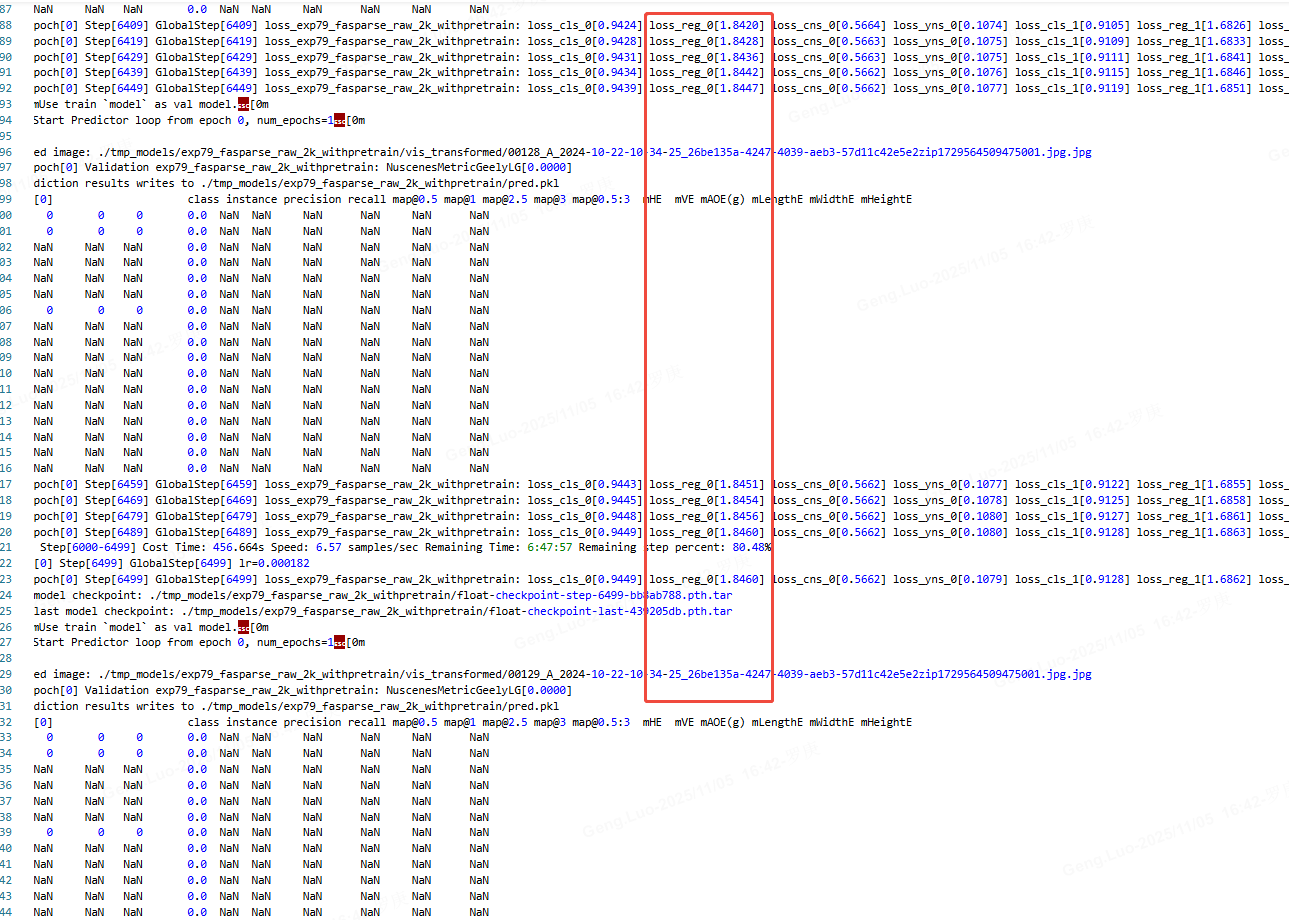The image size is (1289, 920).
Task: Click loss_cls_0[0.9445] in the log
Action: (x=585, y=500)
